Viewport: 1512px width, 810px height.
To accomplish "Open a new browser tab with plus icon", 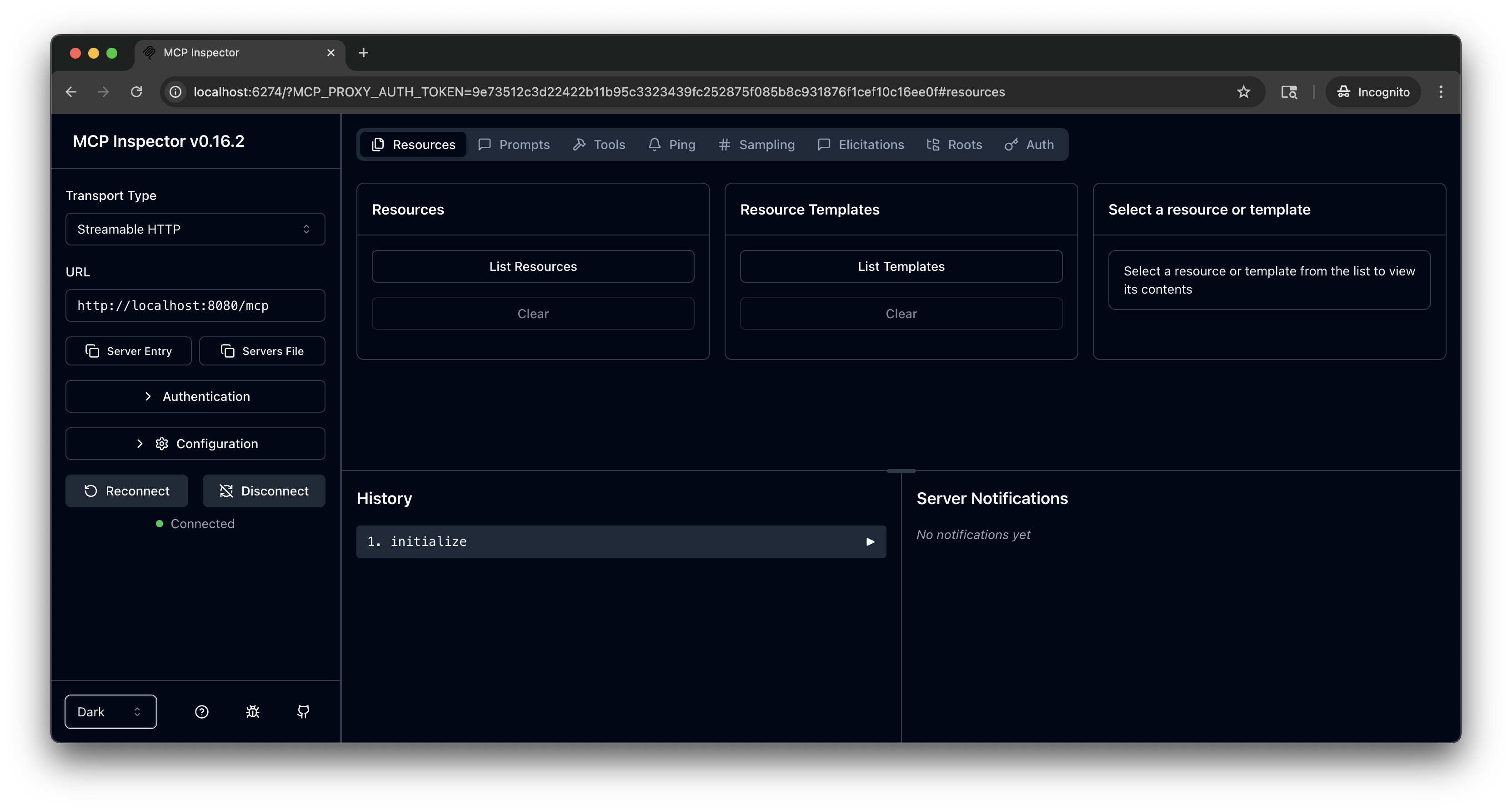I will click(x=363, y=53).
